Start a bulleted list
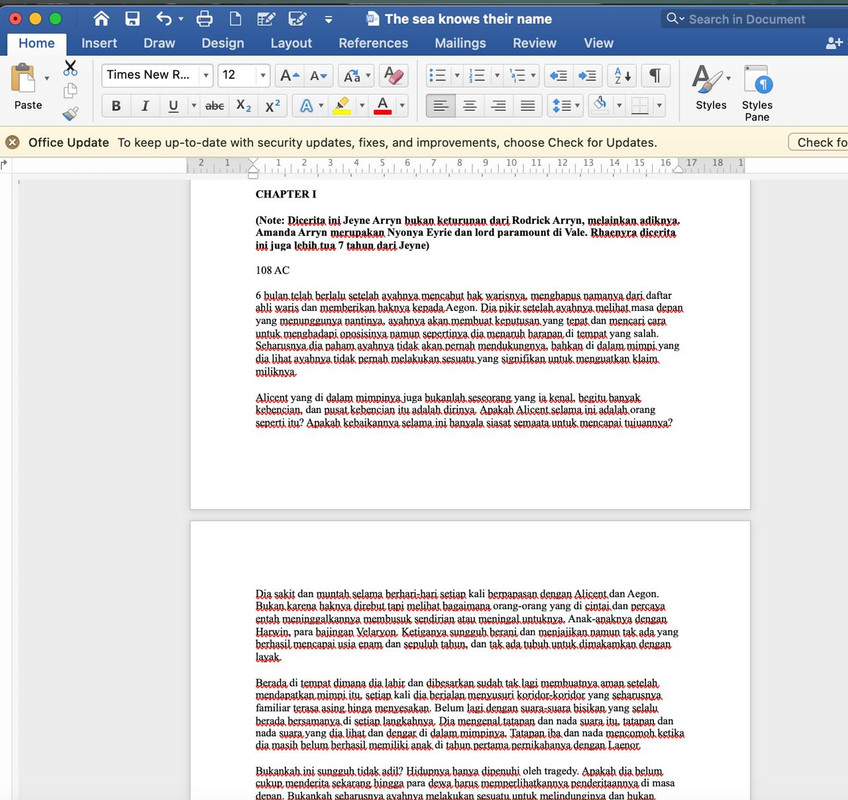 (x=438, y=76)
